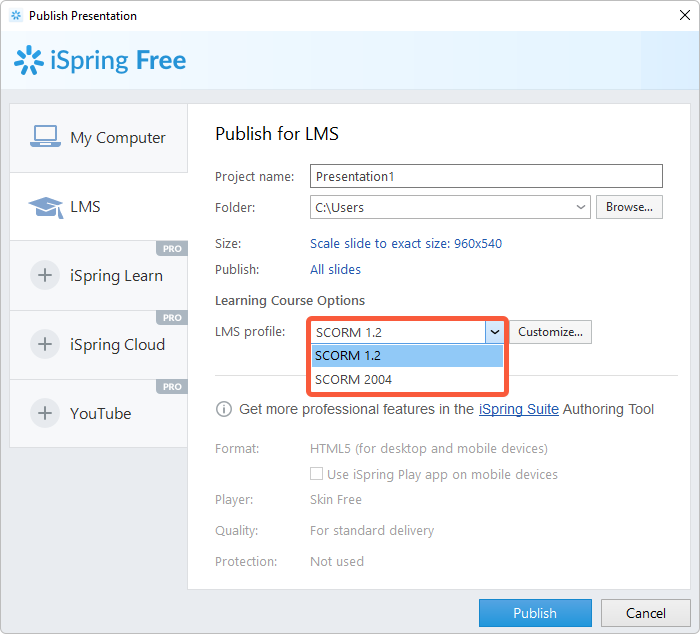Expand the Folder path dropdown
Viewport: 700px width, 634px height.
click(580, 207)
